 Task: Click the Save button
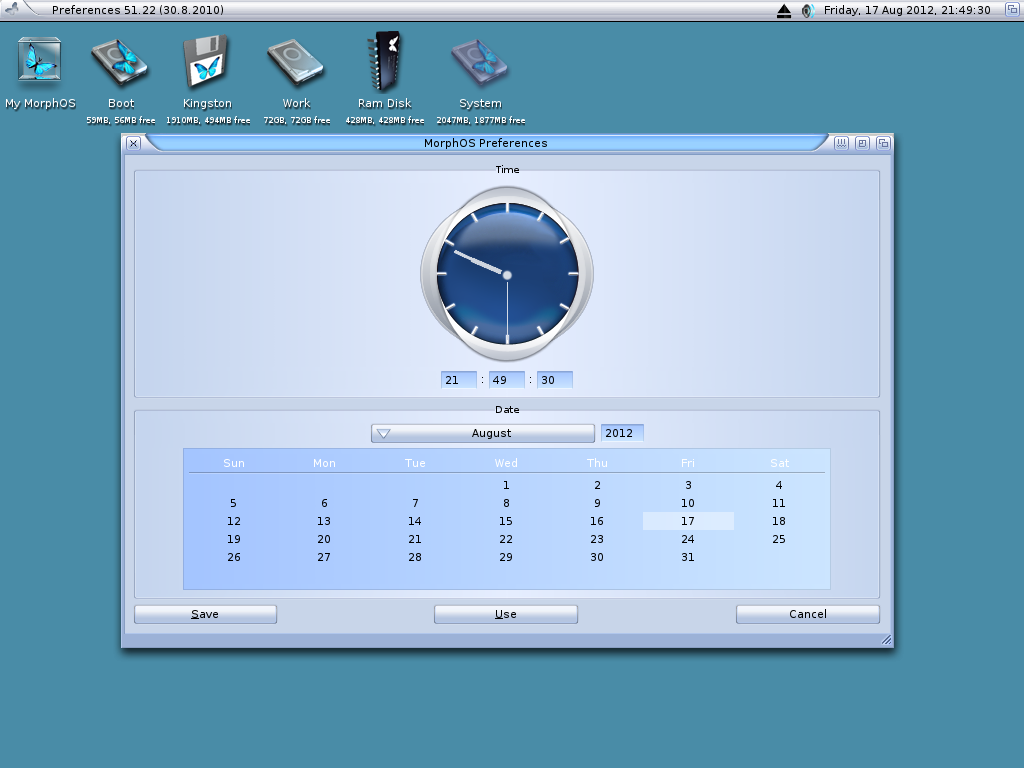tap(205, 614)
